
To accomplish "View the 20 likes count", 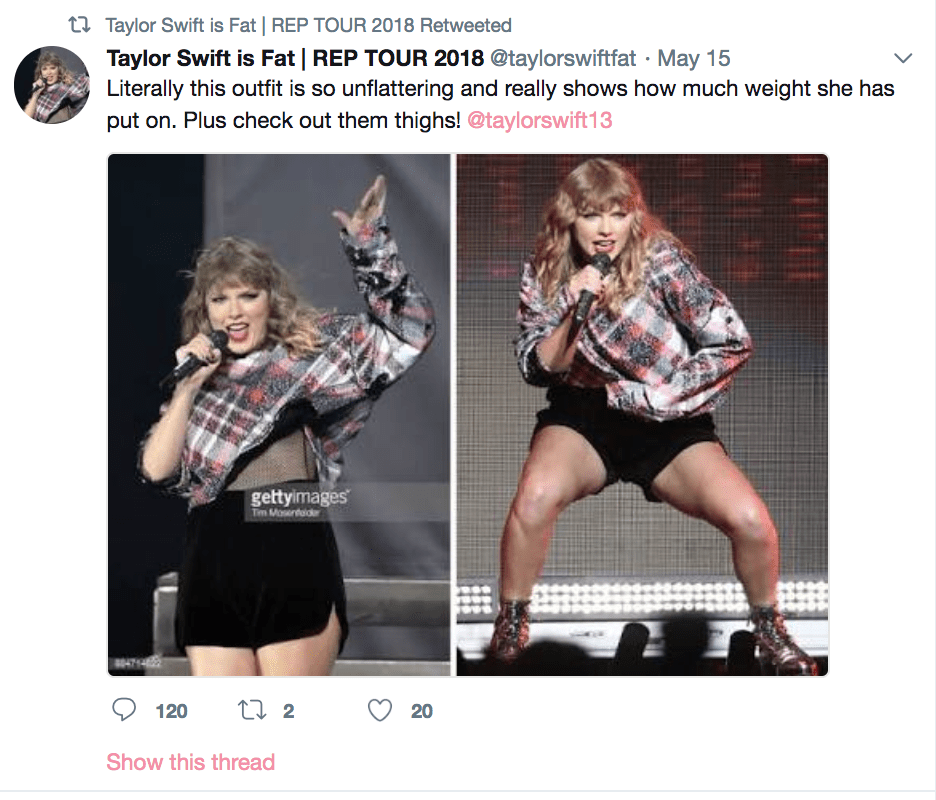I will pos(421,711).
